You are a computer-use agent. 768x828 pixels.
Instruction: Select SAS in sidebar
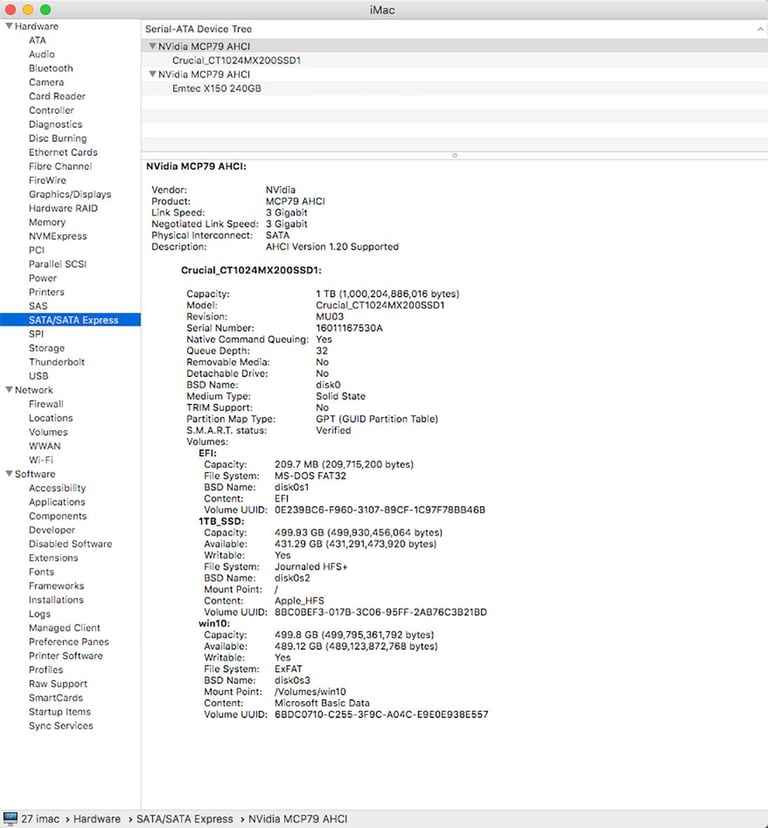click(38, 306)
